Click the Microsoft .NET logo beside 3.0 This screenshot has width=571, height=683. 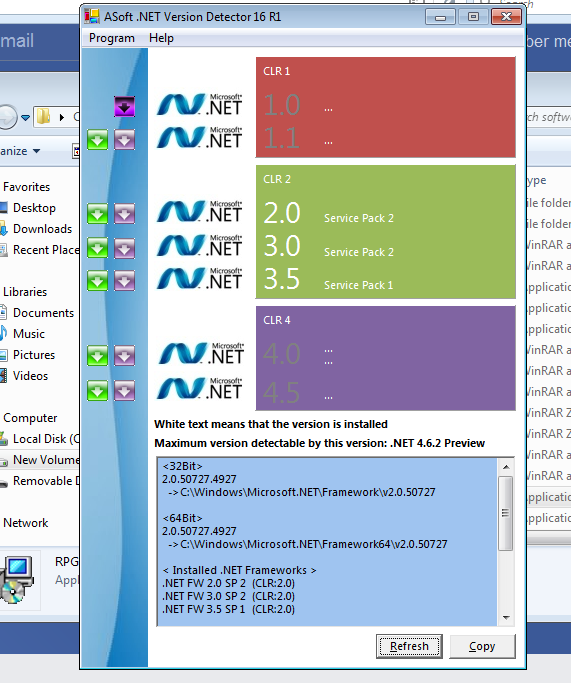pyautogui.click(x=199, y=246)
